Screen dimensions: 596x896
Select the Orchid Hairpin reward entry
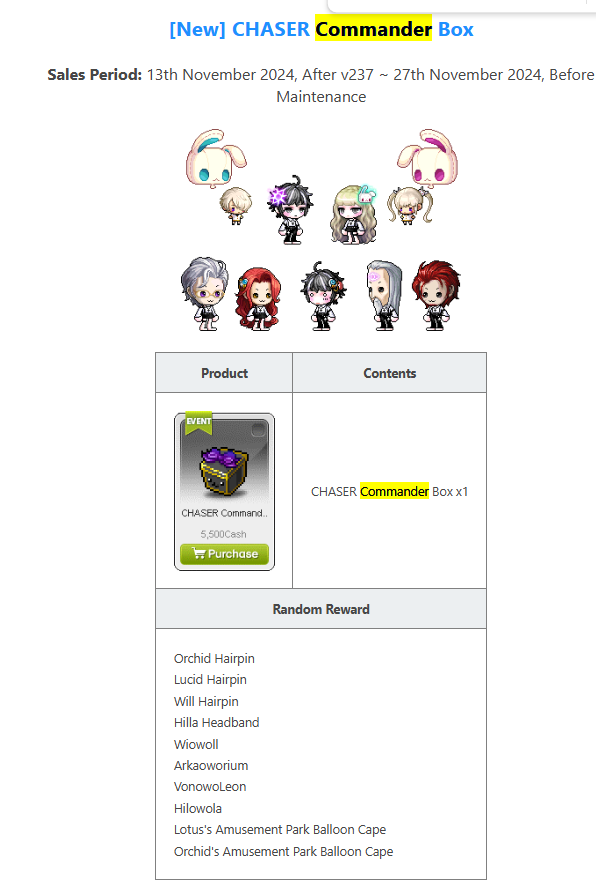coord(214,658)
